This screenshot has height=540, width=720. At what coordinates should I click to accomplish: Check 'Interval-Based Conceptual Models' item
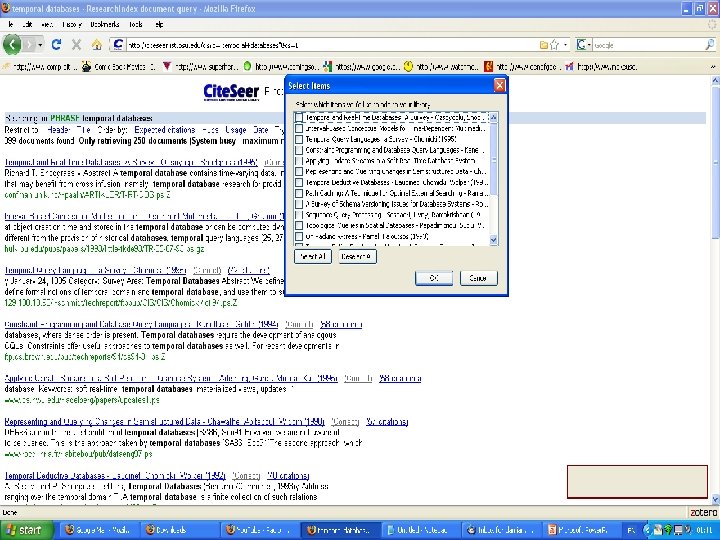pyautogui.click(x=299, y=129)
